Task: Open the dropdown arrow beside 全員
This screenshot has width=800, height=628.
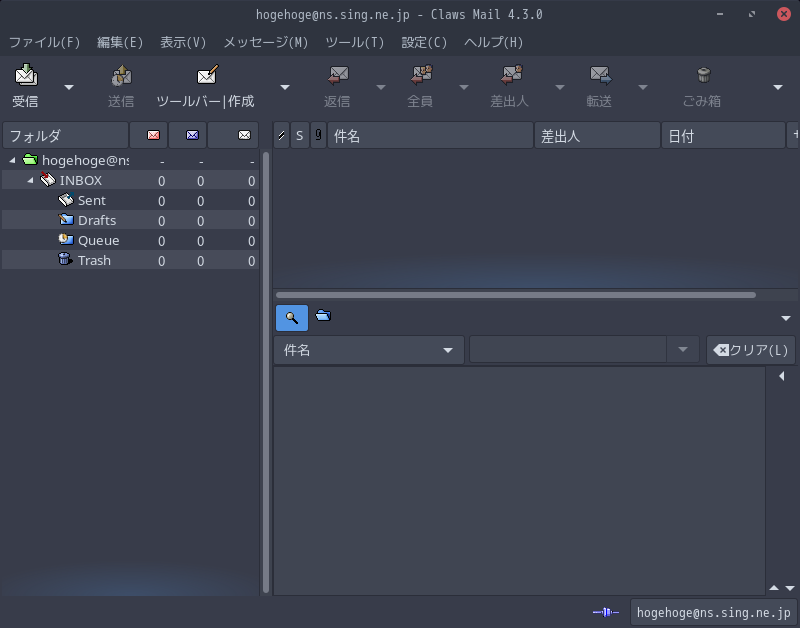Action: click(x=464, y=87)
